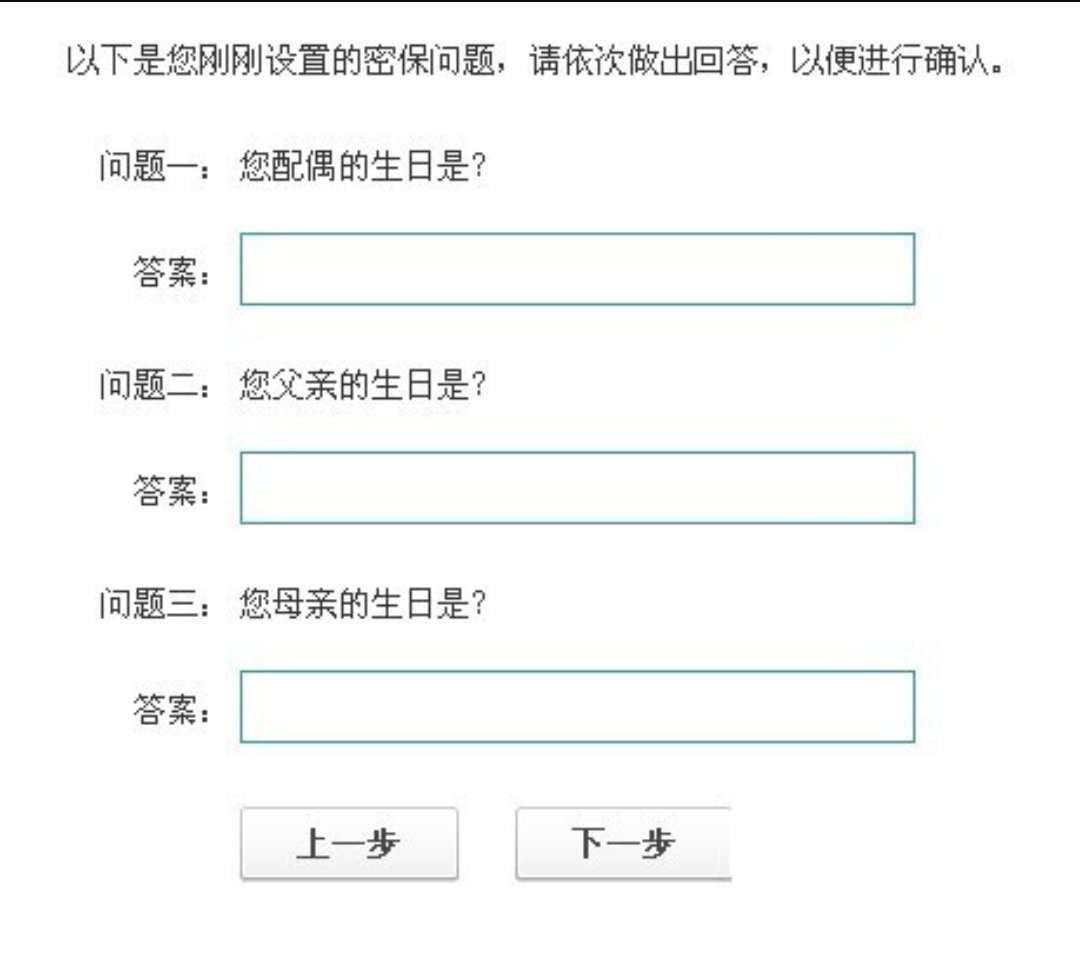Click the answer field for question two
The height and width of the screenshot is (960, 1080).
578,485
